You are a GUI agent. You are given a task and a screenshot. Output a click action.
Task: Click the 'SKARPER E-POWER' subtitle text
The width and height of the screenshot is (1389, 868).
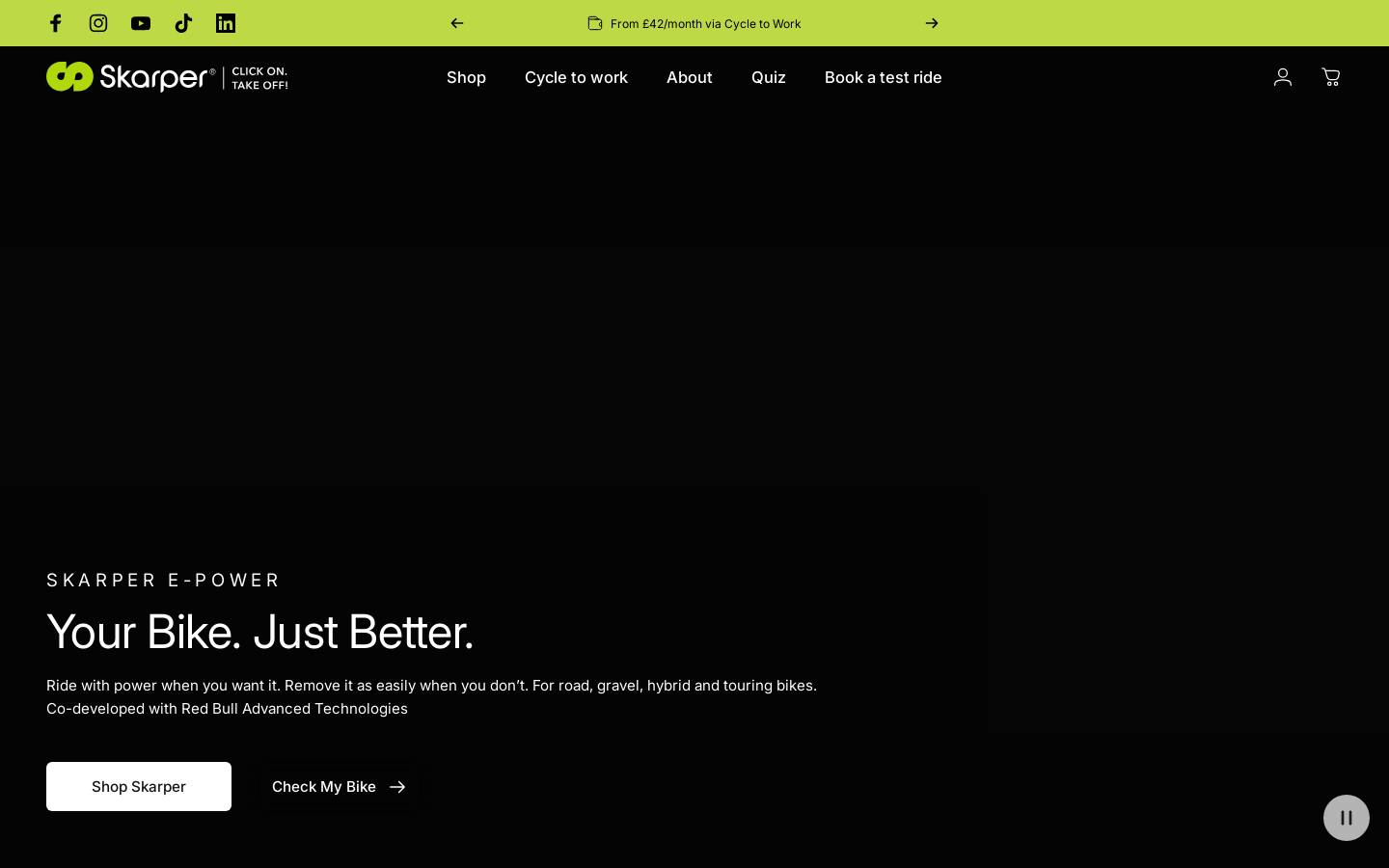click(x=164, y=580)
